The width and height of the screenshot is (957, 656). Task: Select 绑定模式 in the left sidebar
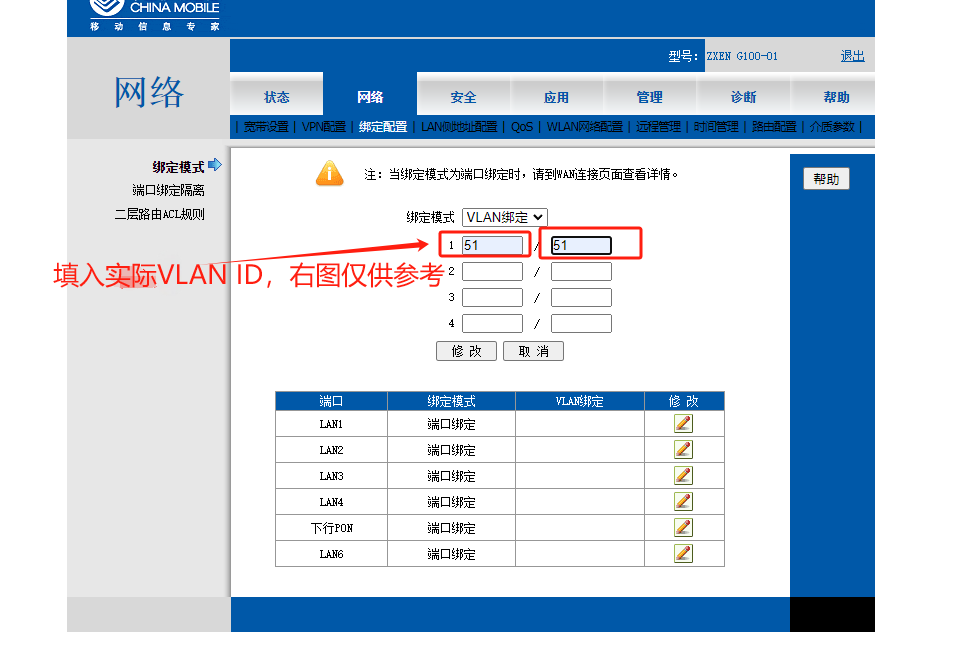click(178, 167)
